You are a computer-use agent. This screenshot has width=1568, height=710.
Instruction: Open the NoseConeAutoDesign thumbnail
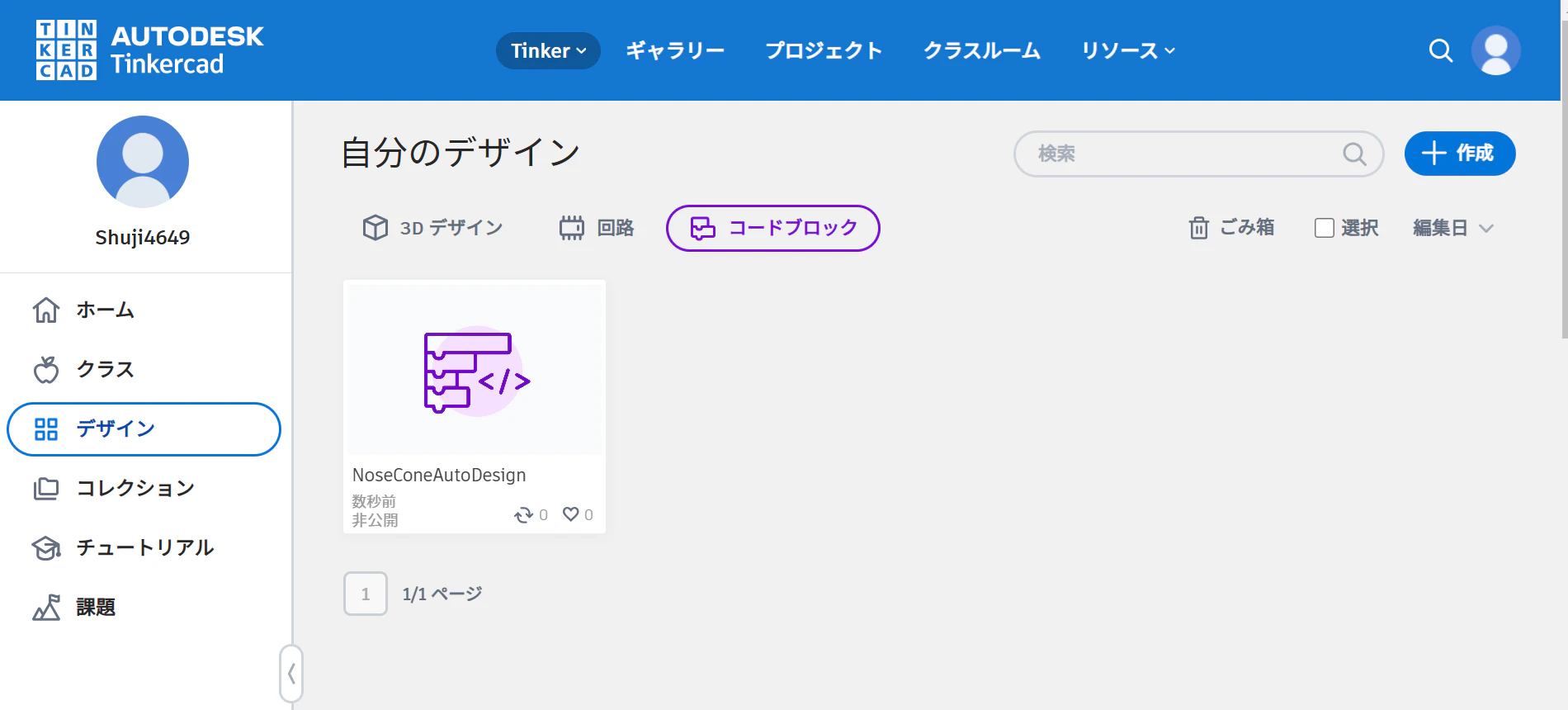(475, 368)
